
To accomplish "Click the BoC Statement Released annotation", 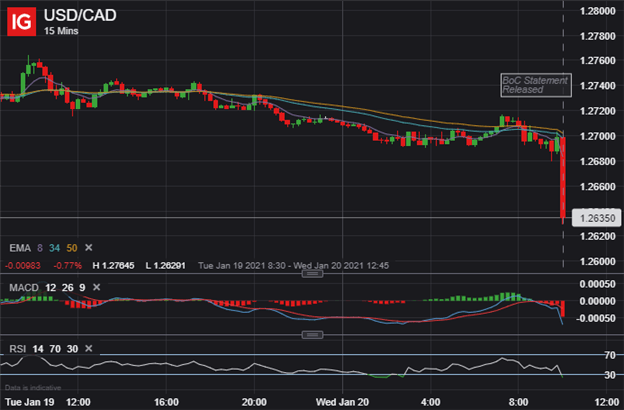I will click(x=536, y=85).
